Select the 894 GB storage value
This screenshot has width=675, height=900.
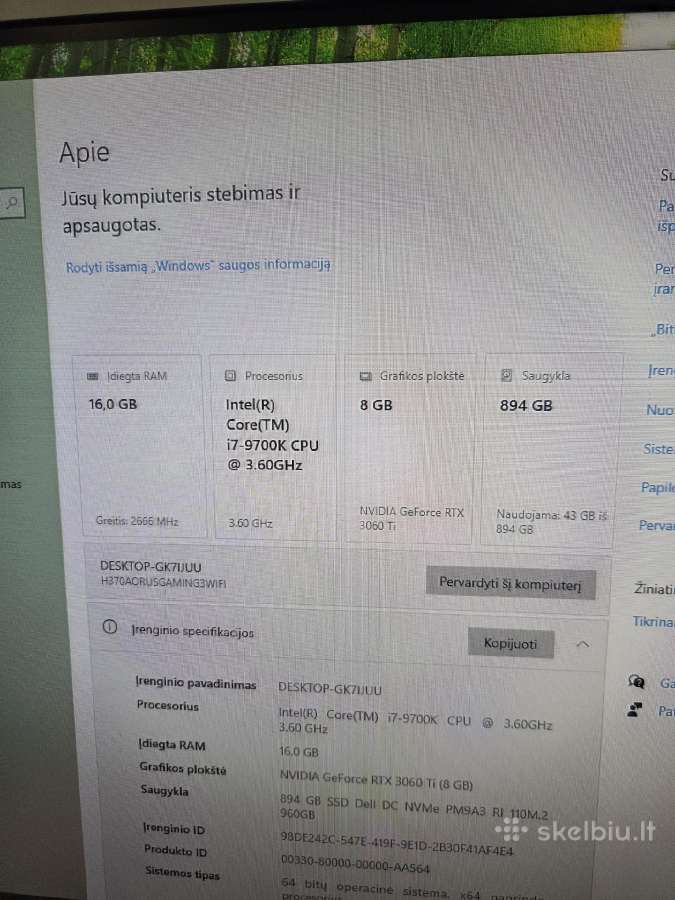pyautogui.click(x=526, y=406)
